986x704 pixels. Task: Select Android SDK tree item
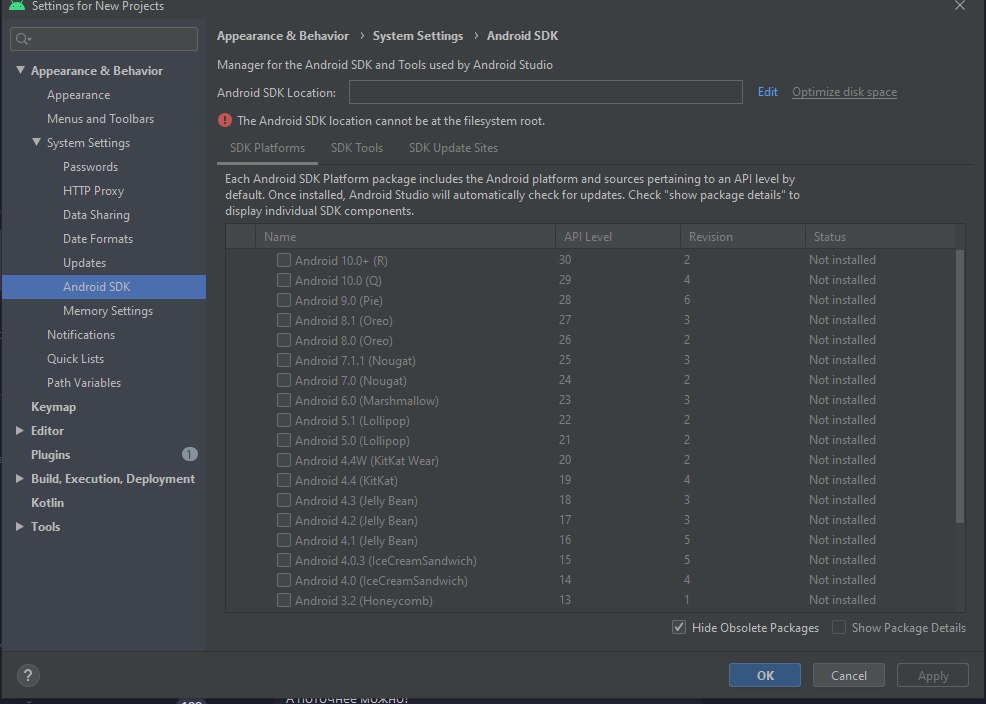coord(104,287)
